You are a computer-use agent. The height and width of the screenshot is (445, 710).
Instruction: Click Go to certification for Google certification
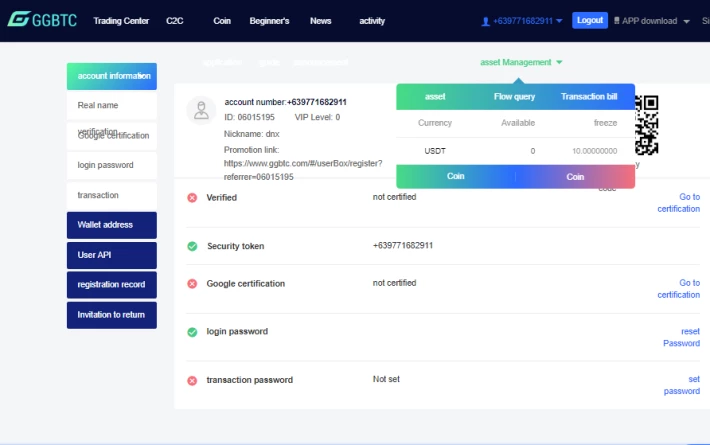(x=678, y=289)
